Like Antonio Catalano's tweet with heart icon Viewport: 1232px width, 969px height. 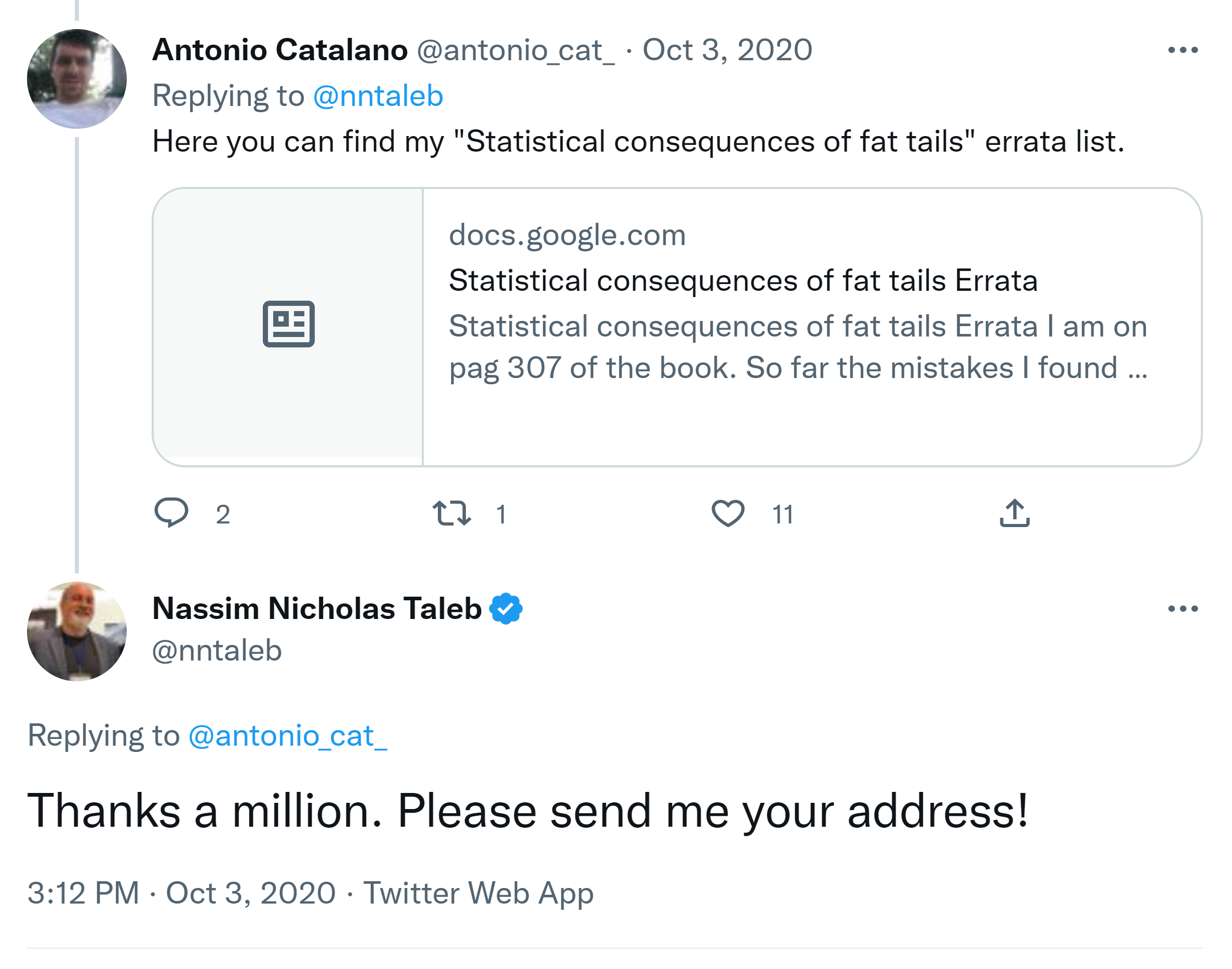pos(728,513)
